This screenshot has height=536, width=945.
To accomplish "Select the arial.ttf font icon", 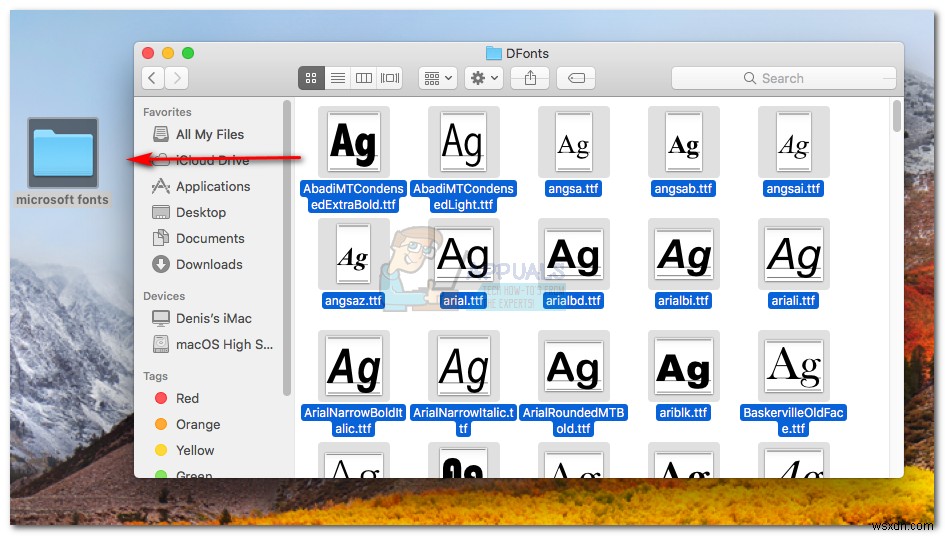I will point(463,254).
